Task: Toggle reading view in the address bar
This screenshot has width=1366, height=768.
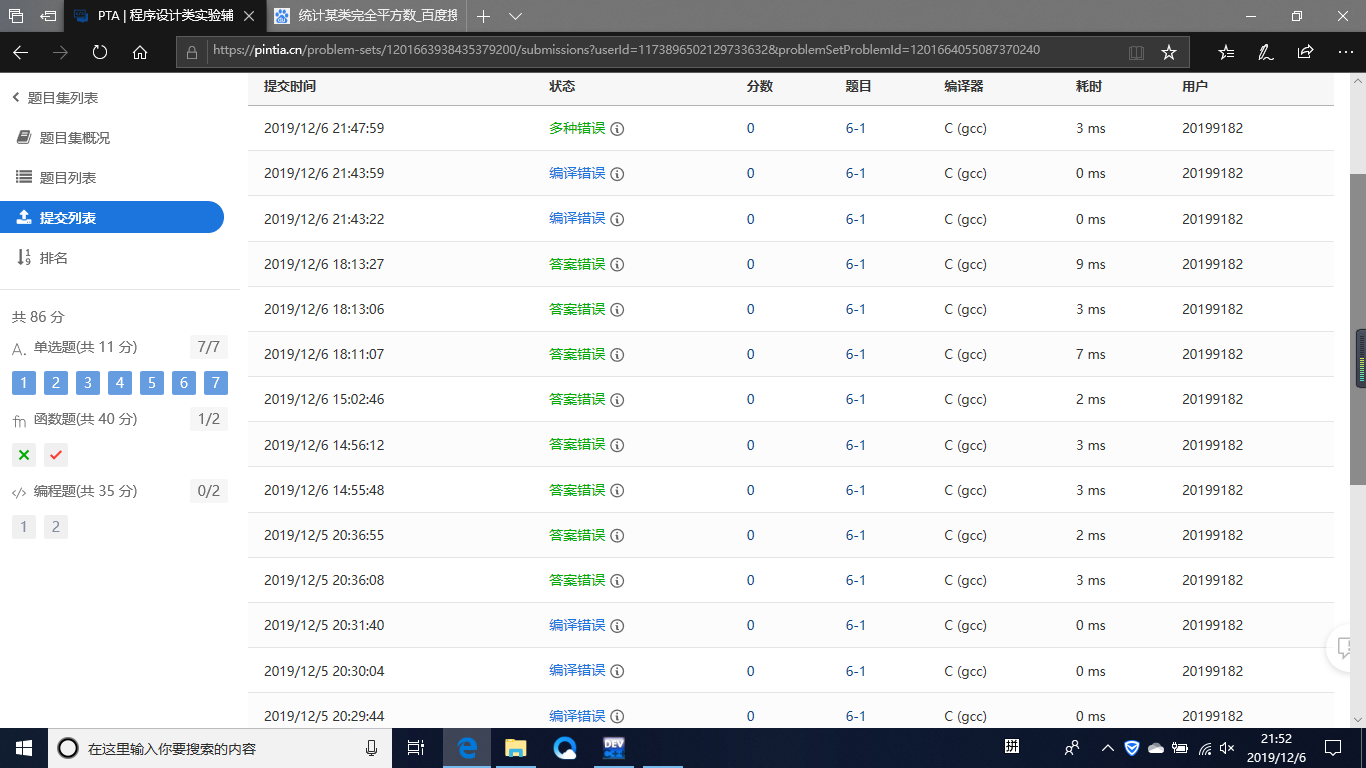Action: (x=1136, y=52)
